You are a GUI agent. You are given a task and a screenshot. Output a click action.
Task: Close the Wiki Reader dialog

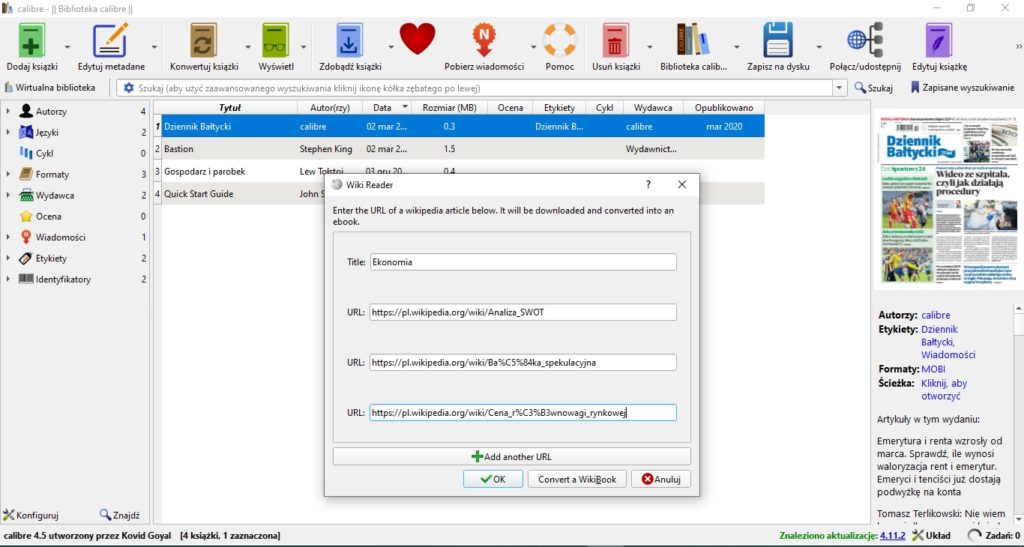point(682,185)
